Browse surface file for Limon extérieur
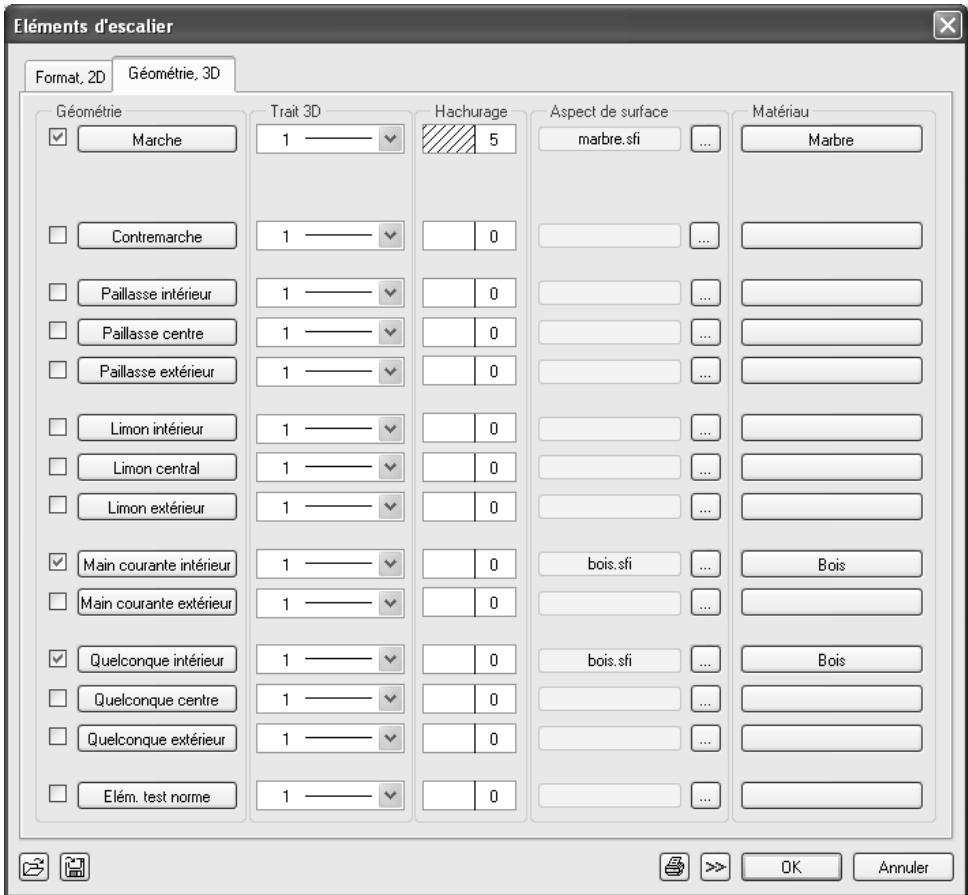968x895 pixels. 705,507
